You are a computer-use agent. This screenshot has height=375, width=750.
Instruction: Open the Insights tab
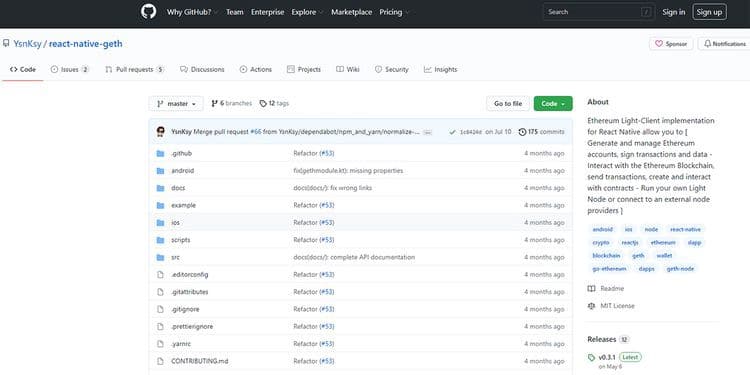pos(441,69)
